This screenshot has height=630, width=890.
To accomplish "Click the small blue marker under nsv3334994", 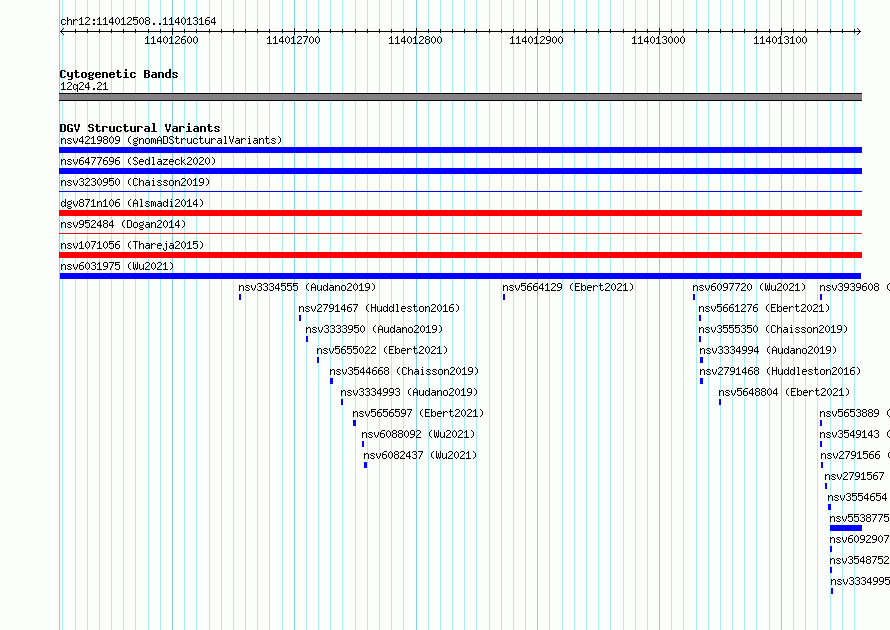I will pos(702,360).
